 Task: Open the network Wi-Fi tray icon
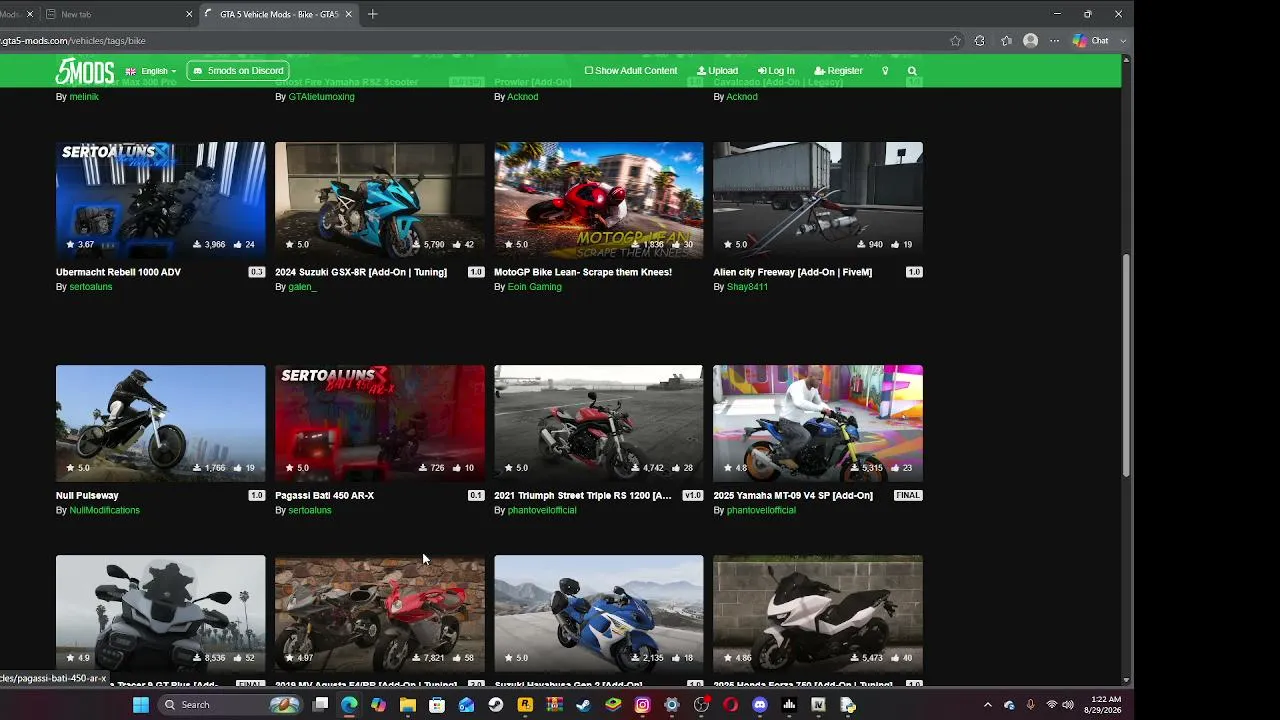[x=1051, y=705]
